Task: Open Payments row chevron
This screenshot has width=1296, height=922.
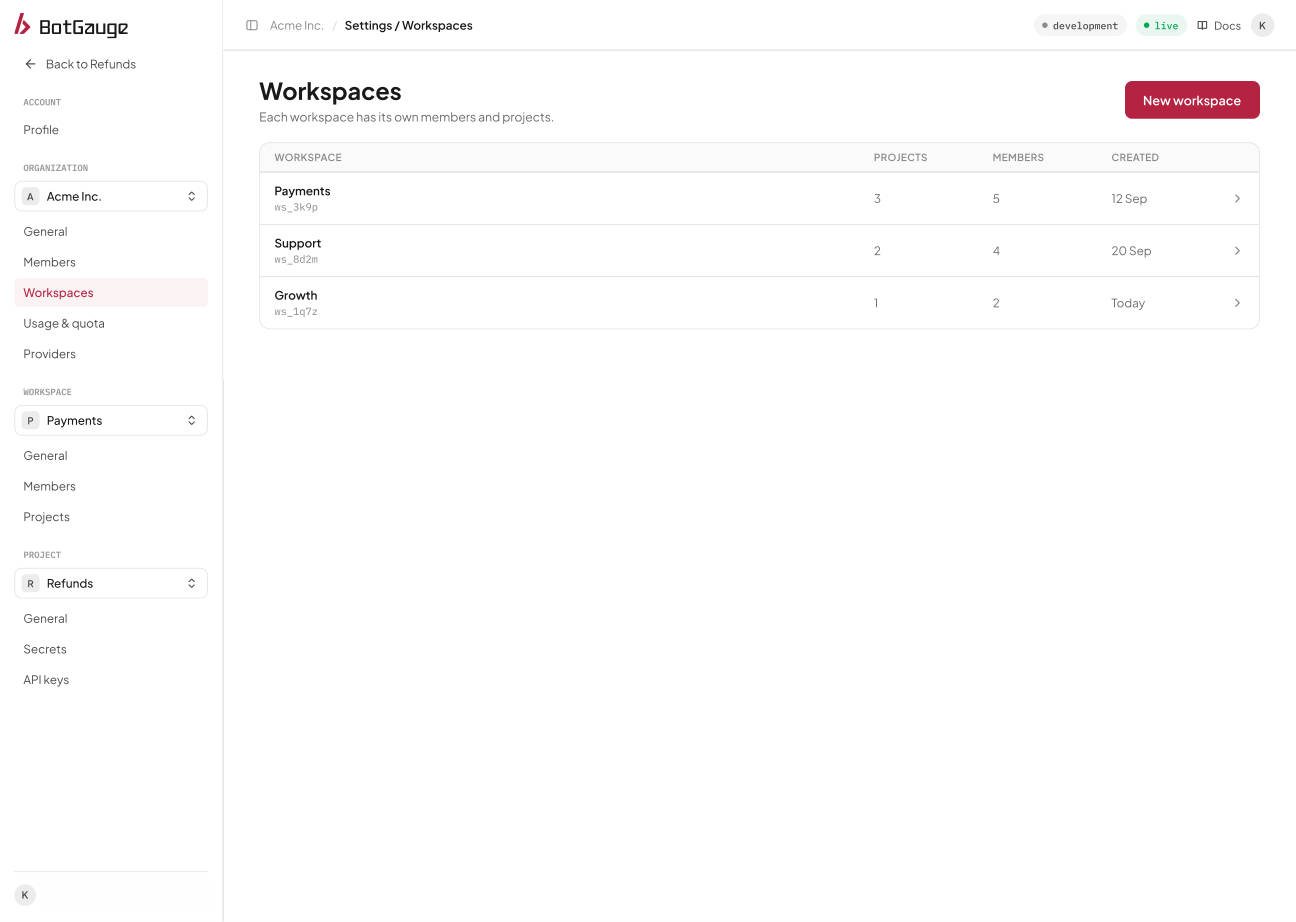Action: (1237, 198)
